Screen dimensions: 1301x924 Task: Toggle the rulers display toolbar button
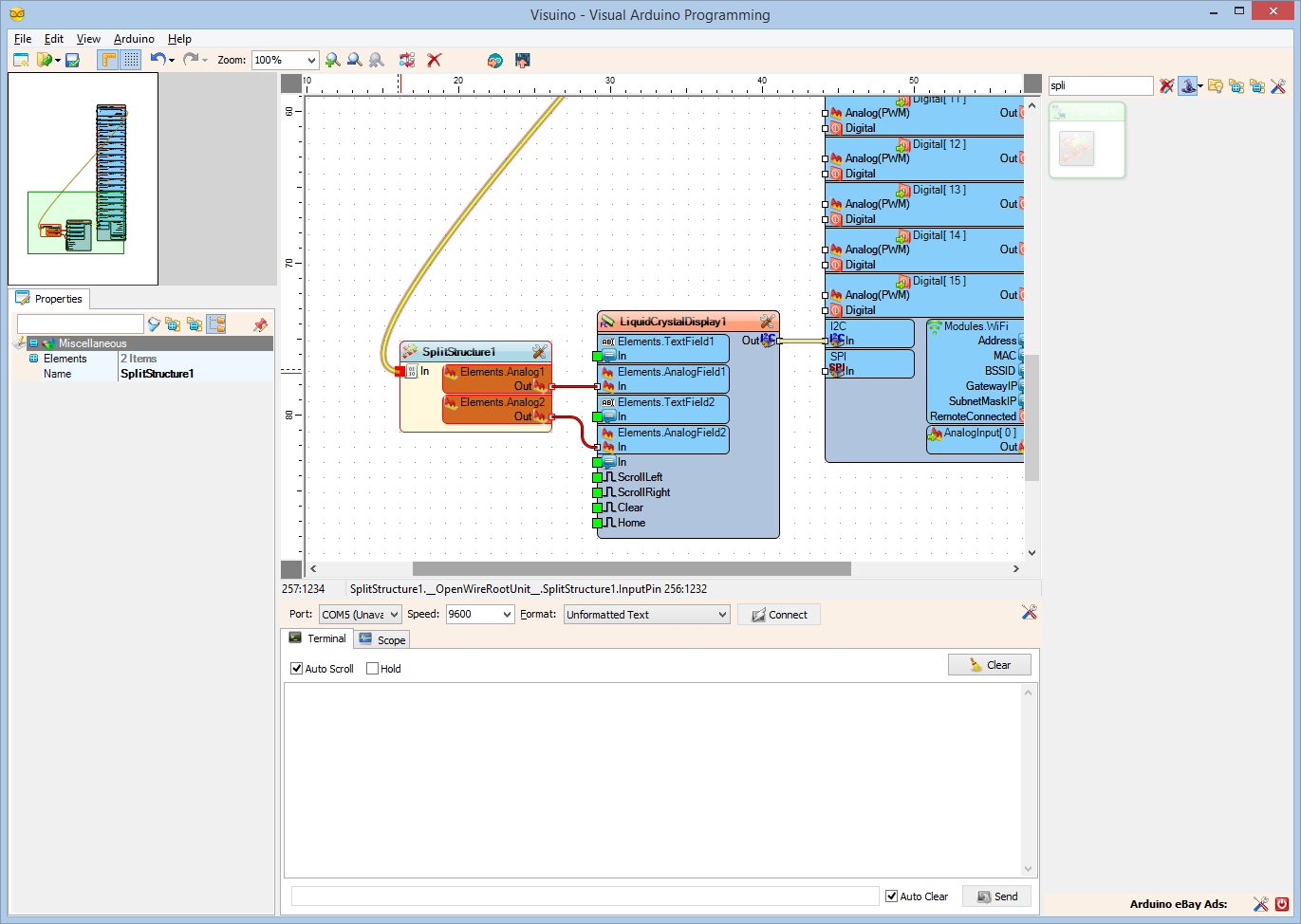click(108, 60)
